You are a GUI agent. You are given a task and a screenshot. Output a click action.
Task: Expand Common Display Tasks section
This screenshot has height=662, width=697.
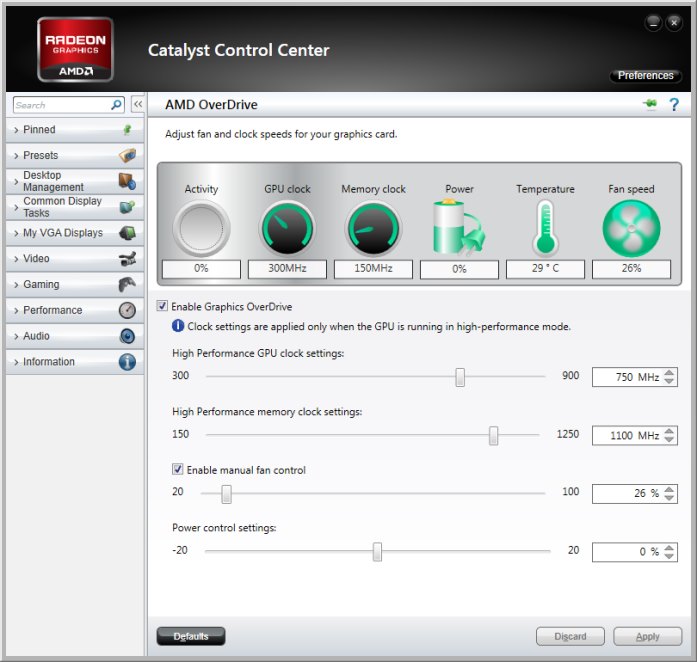[x=16, y=207]
